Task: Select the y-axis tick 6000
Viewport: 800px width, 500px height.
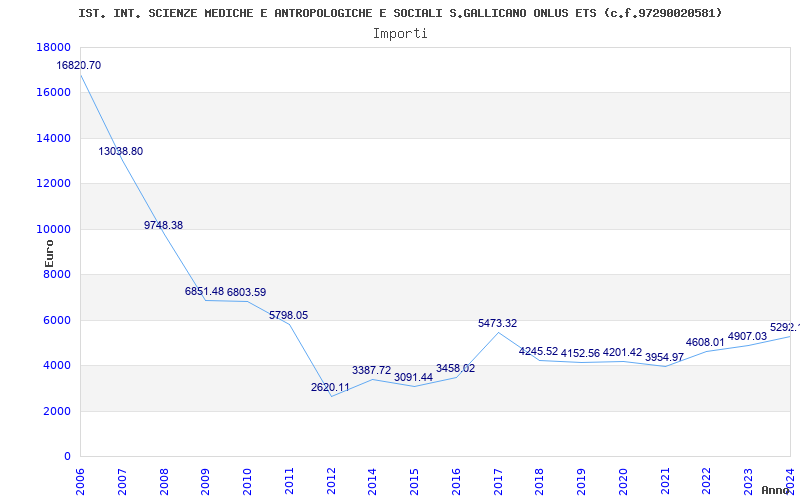Action: [x=57, y=320]
